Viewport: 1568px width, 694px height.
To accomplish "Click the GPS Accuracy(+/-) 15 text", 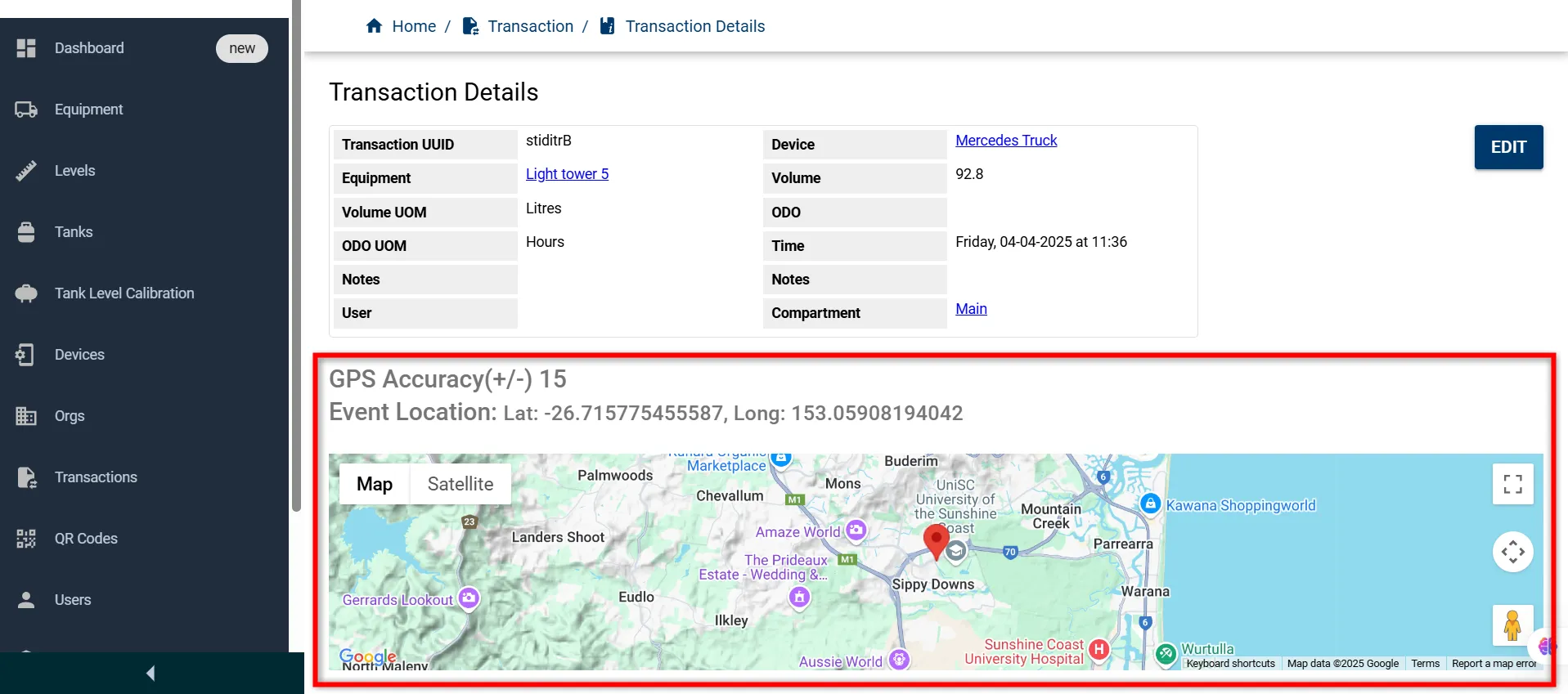I will (x=447, y=379).
